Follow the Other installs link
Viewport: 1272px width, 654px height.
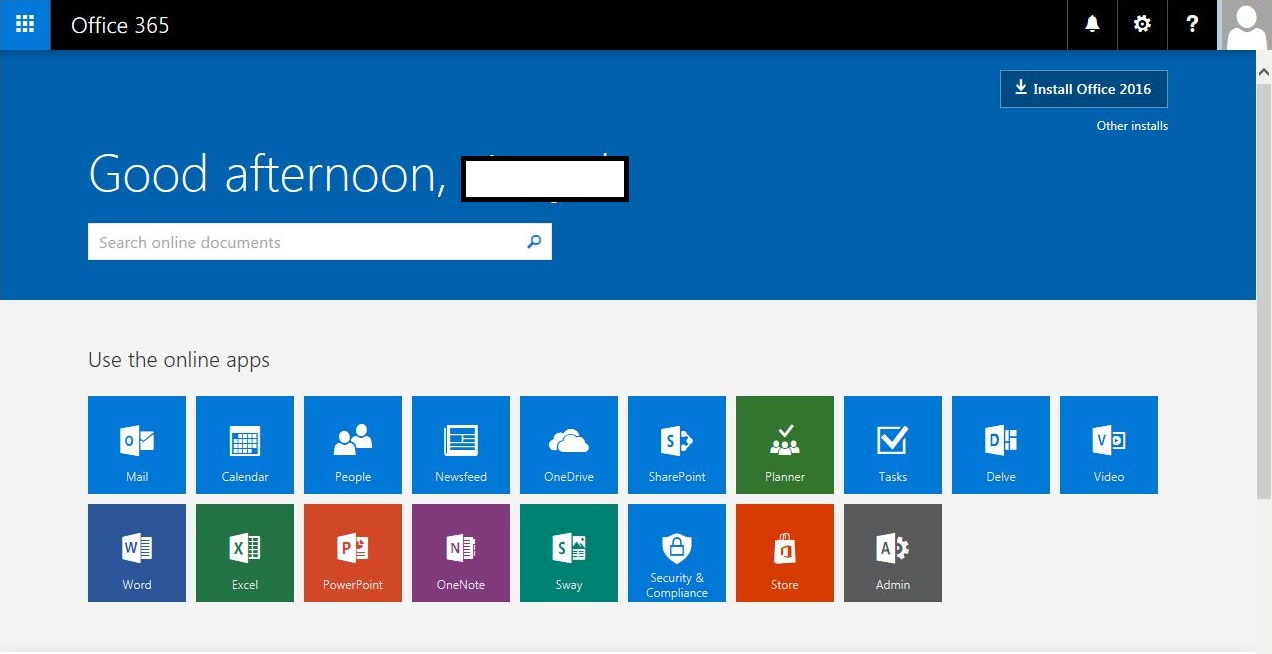click(x=1132, y=126)
